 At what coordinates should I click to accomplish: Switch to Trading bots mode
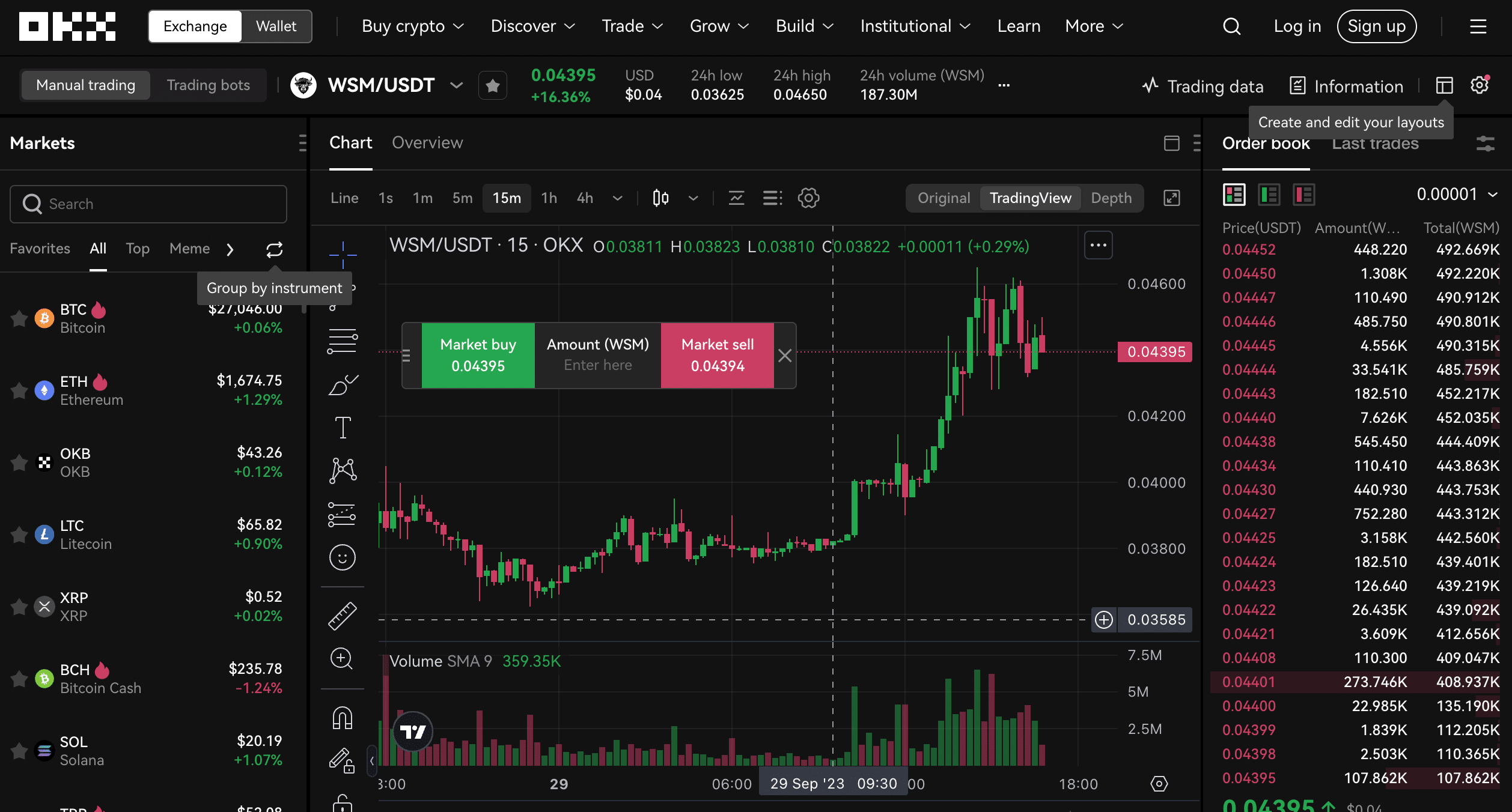click(208, 85)
